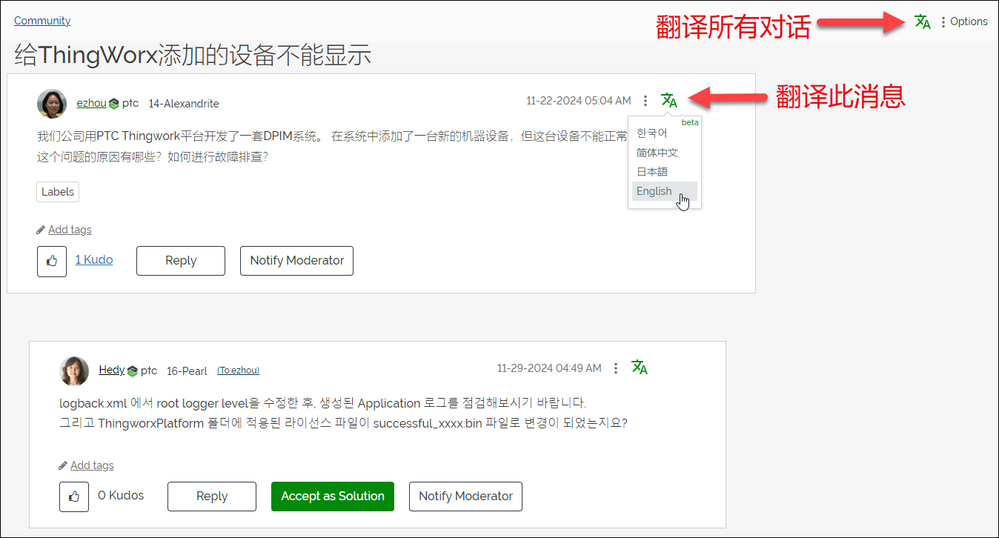Screen dimensions: 999x538
Task: Click the 16-Pearl rank text
Action: pos(187,371)
